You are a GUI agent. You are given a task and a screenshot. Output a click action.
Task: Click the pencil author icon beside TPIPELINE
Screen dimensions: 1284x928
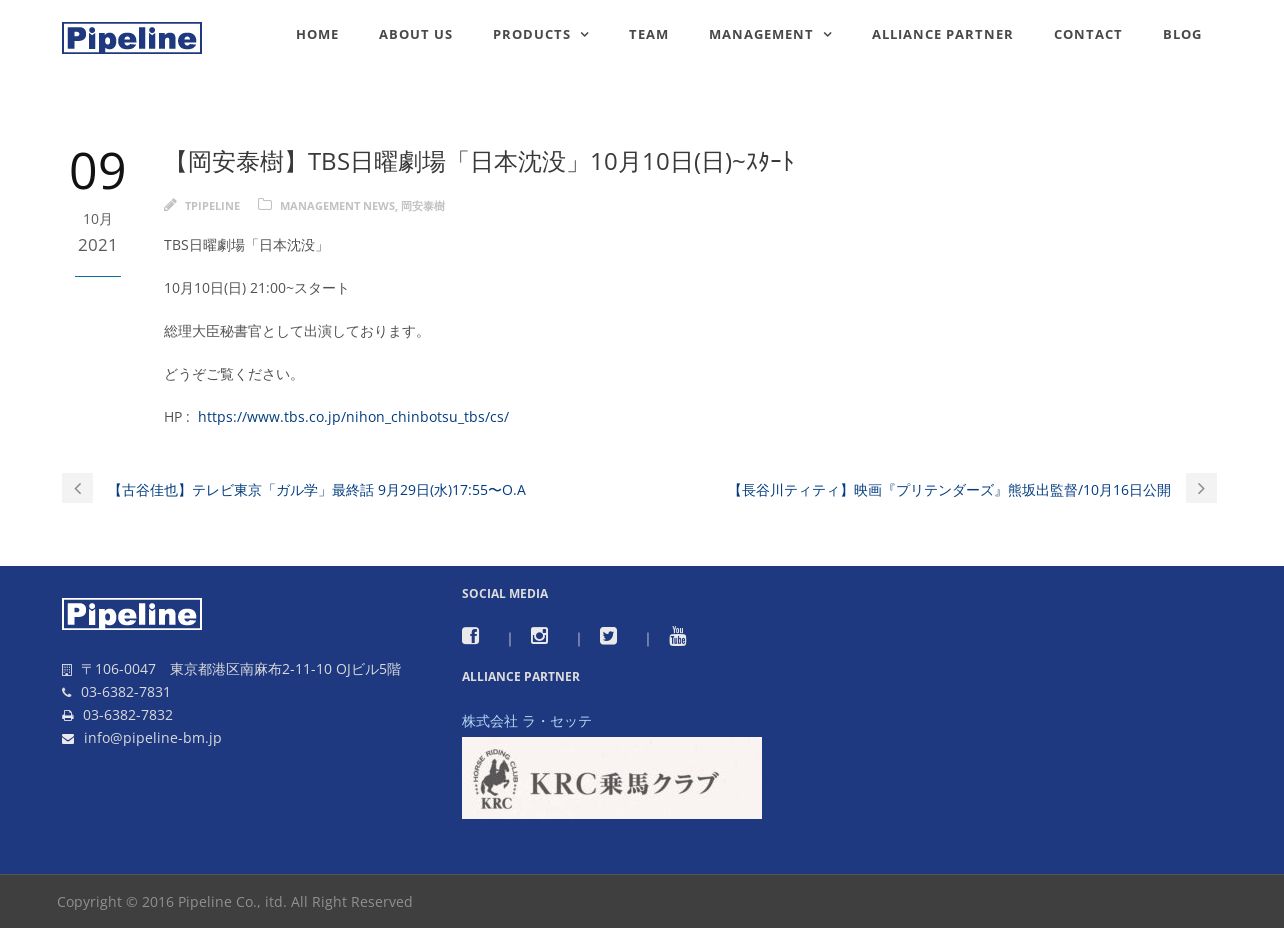pos(170,205)
